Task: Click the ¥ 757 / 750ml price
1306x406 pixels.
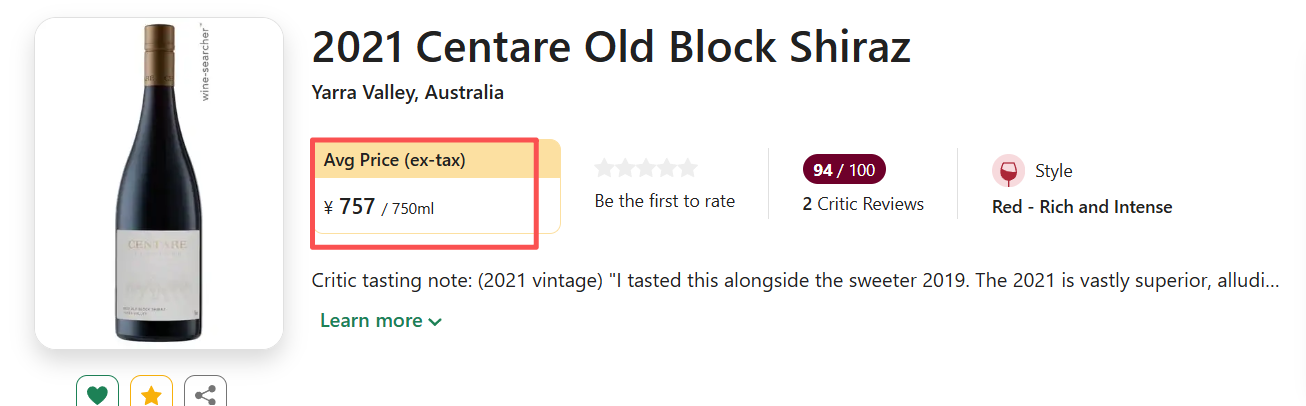Action: [x=379, y=208]
